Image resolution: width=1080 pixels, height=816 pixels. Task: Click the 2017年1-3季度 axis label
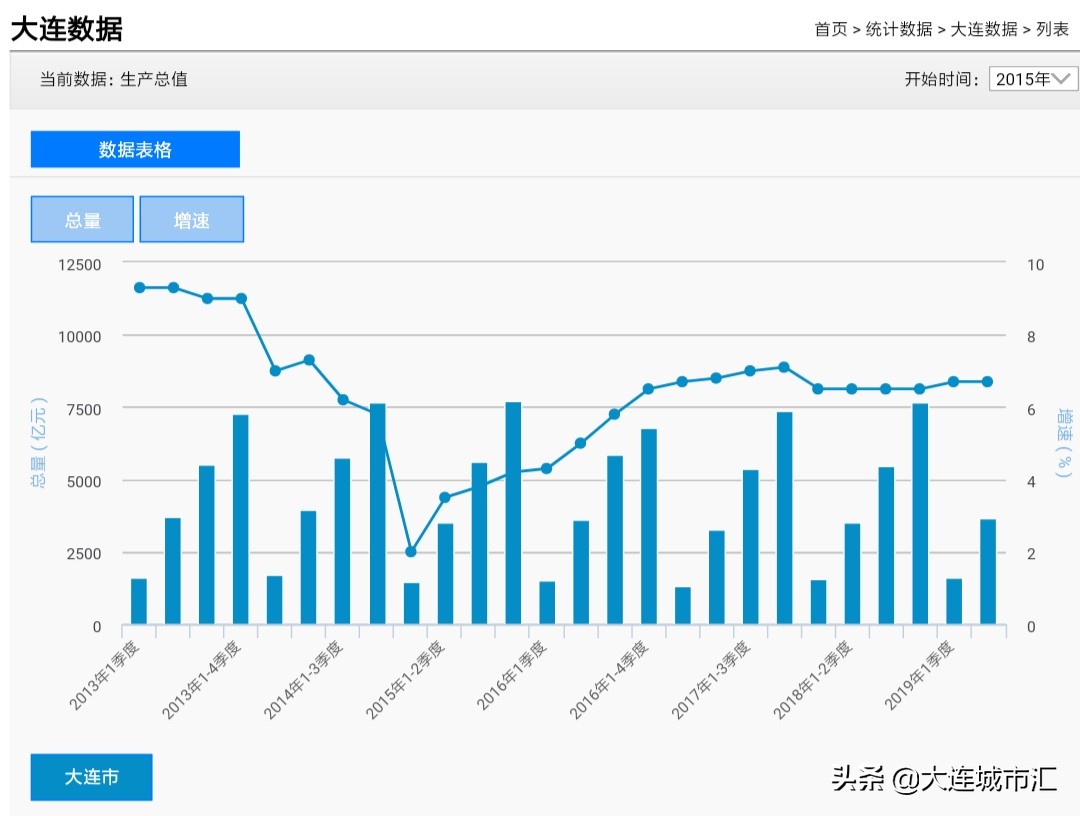click(711, 680)
